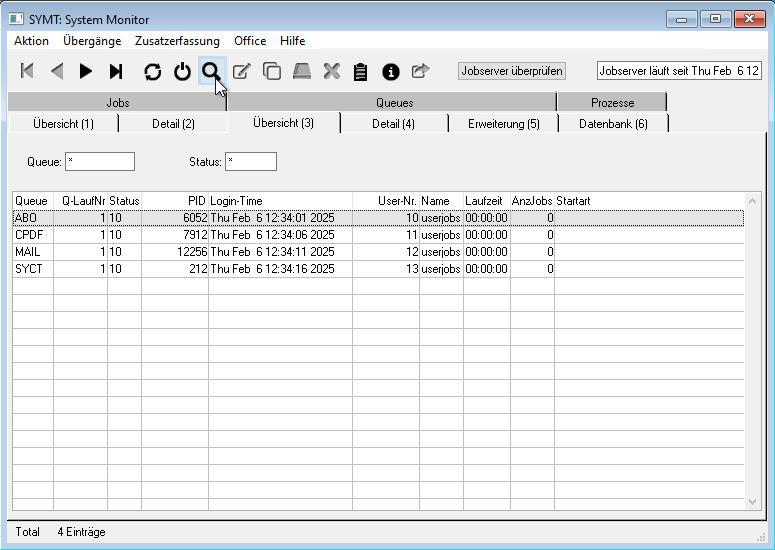Click the magnifying glass search icon
Screen dimensions: 775x550
click(x=211, y=71)
